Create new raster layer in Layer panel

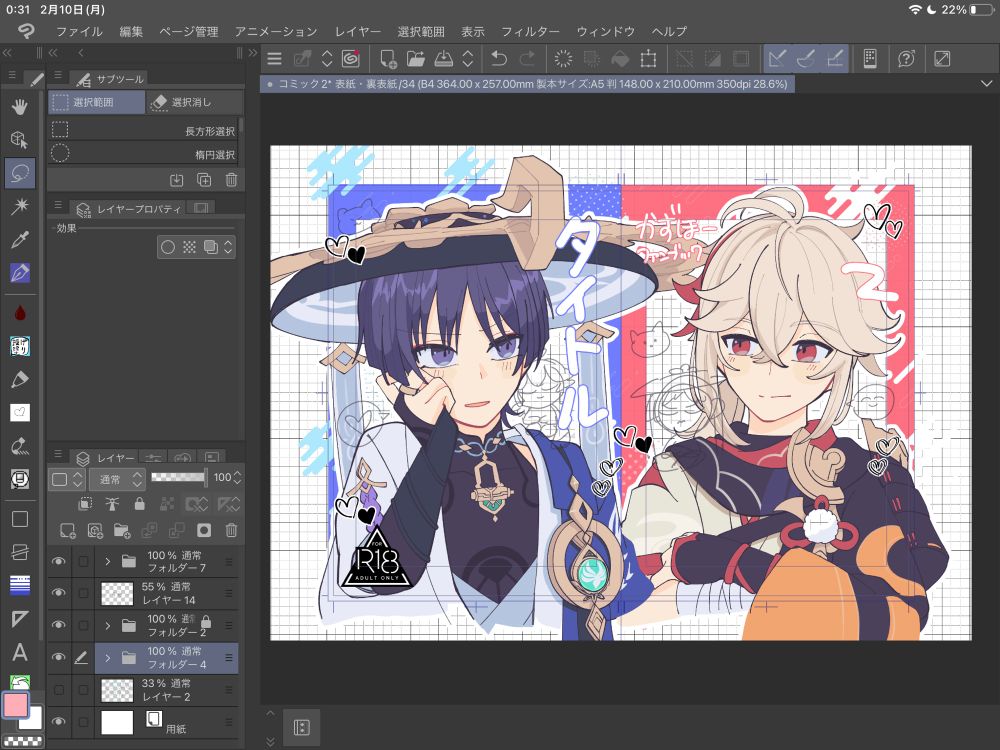[x=67, y=530]
